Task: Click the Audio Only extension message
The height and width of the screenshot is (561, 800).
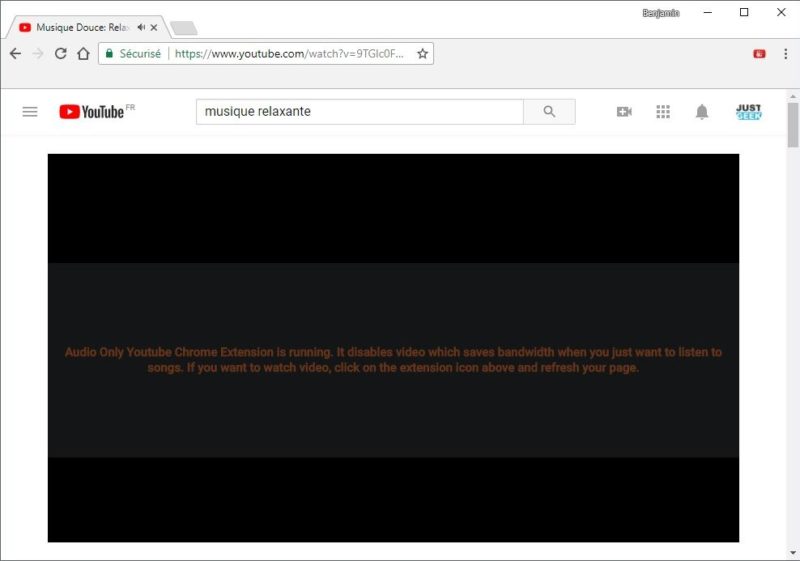Action: tap(393, 360)
